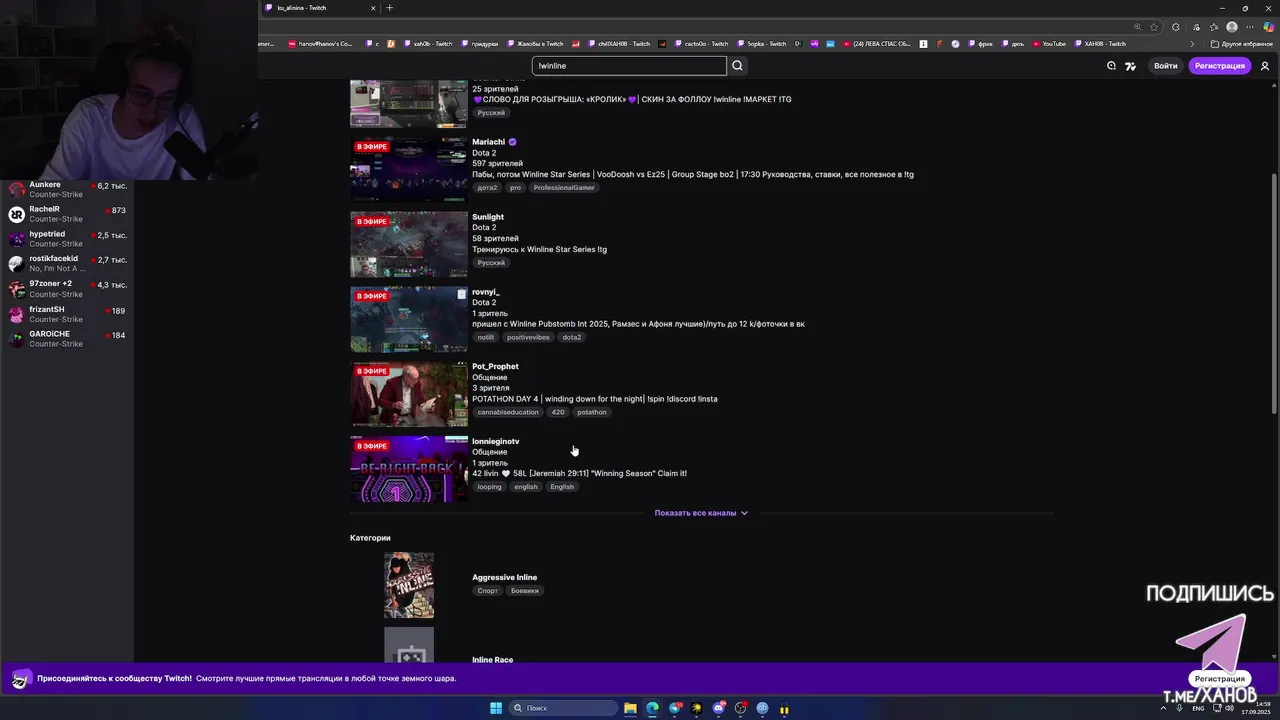Open lonnieginotv stream thumbnail
1280x720 pixels.
[x=408, y=469]
